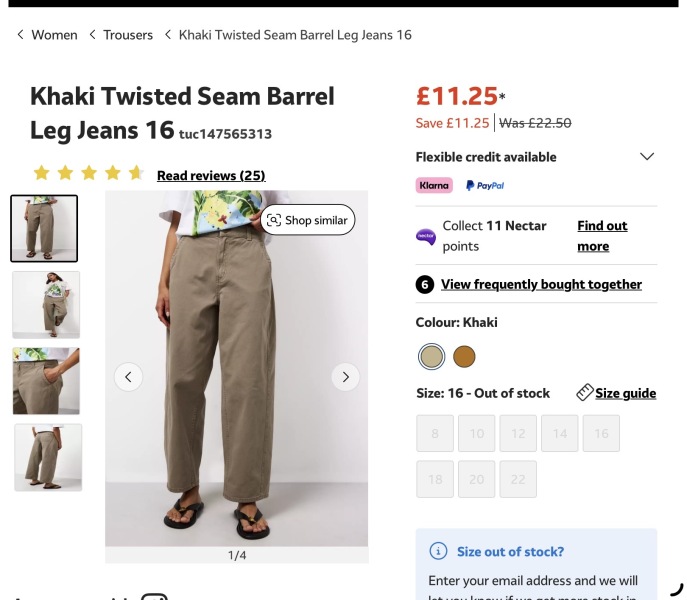Open Read reviews (25) link

pos(211,175)
